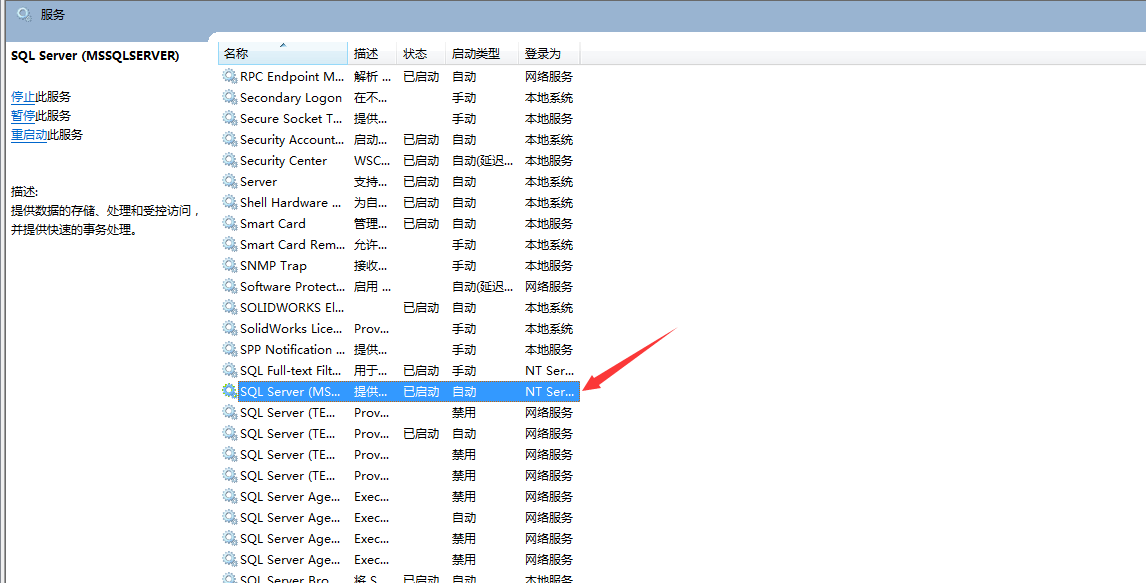Click 本地服务 in the Secure Socket row

point(549,118)
